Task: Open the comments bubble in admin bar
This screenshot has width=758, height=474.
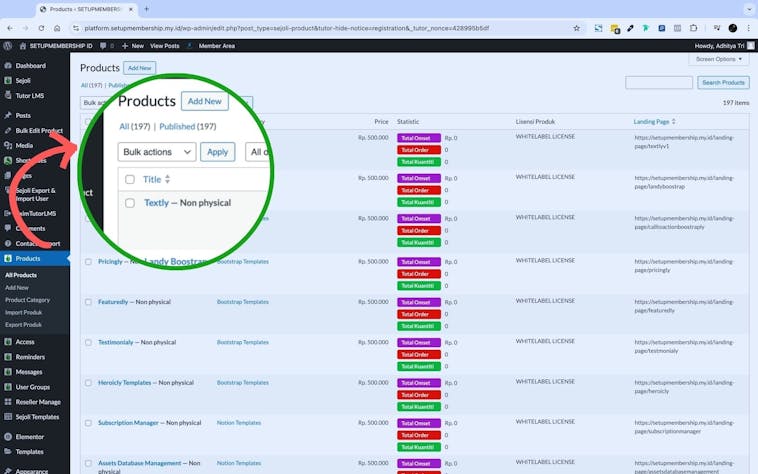Action: click(x=102, y=45)
